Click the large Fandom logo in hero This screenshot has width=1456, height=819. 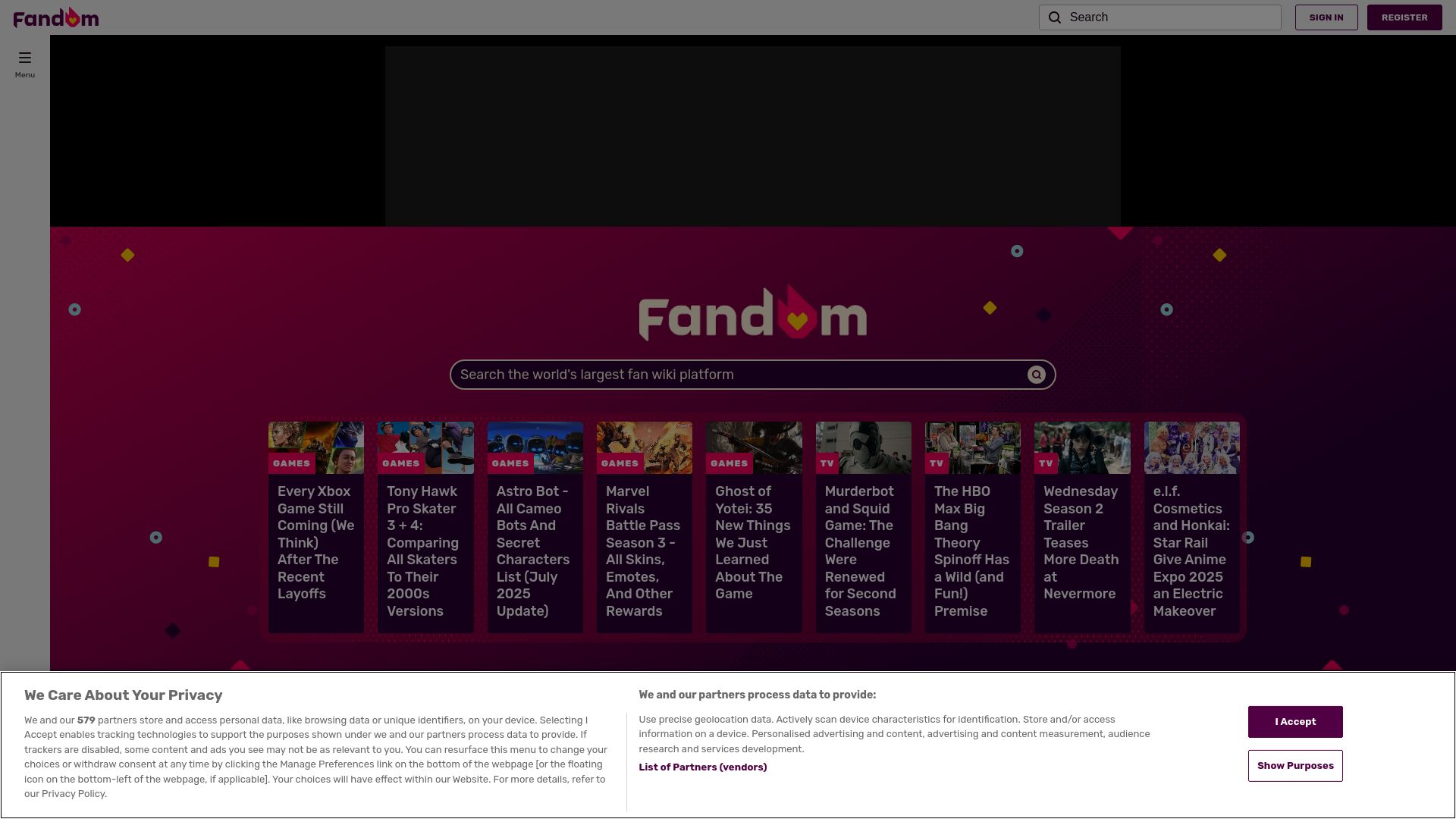pos(753,313)
